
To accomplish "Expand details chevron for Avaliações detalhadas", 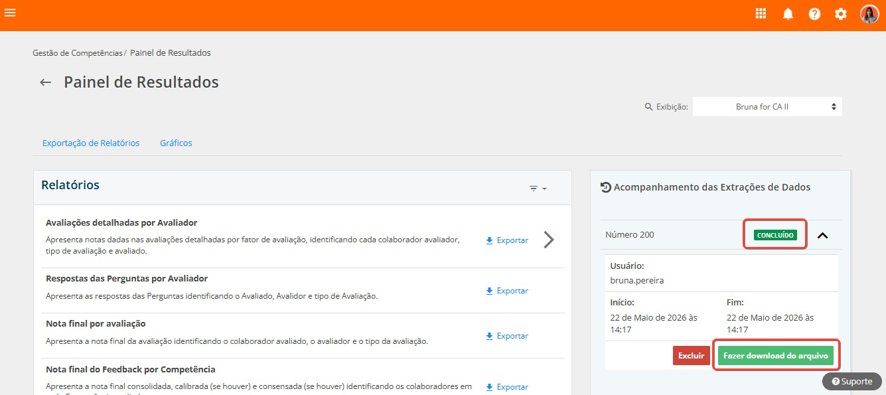I will click(549, 240).
